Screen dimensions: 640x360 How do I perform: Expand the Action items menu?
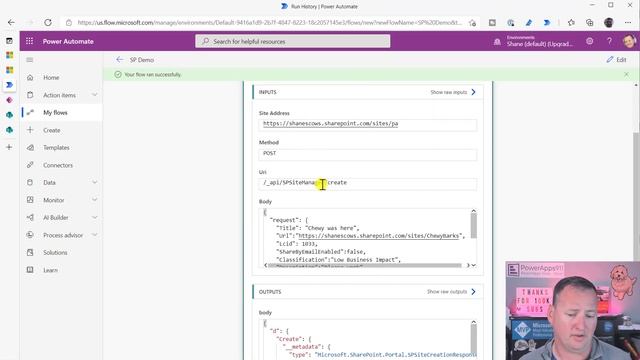click(95, 95)
